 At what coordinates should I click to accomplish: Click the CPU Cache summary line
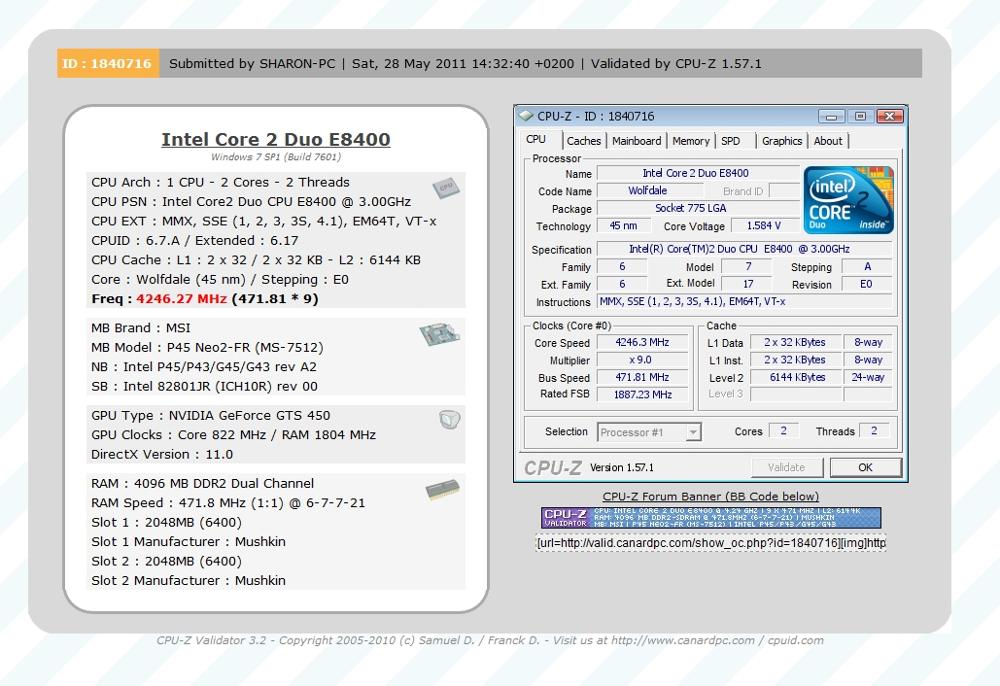coord(256,260)
